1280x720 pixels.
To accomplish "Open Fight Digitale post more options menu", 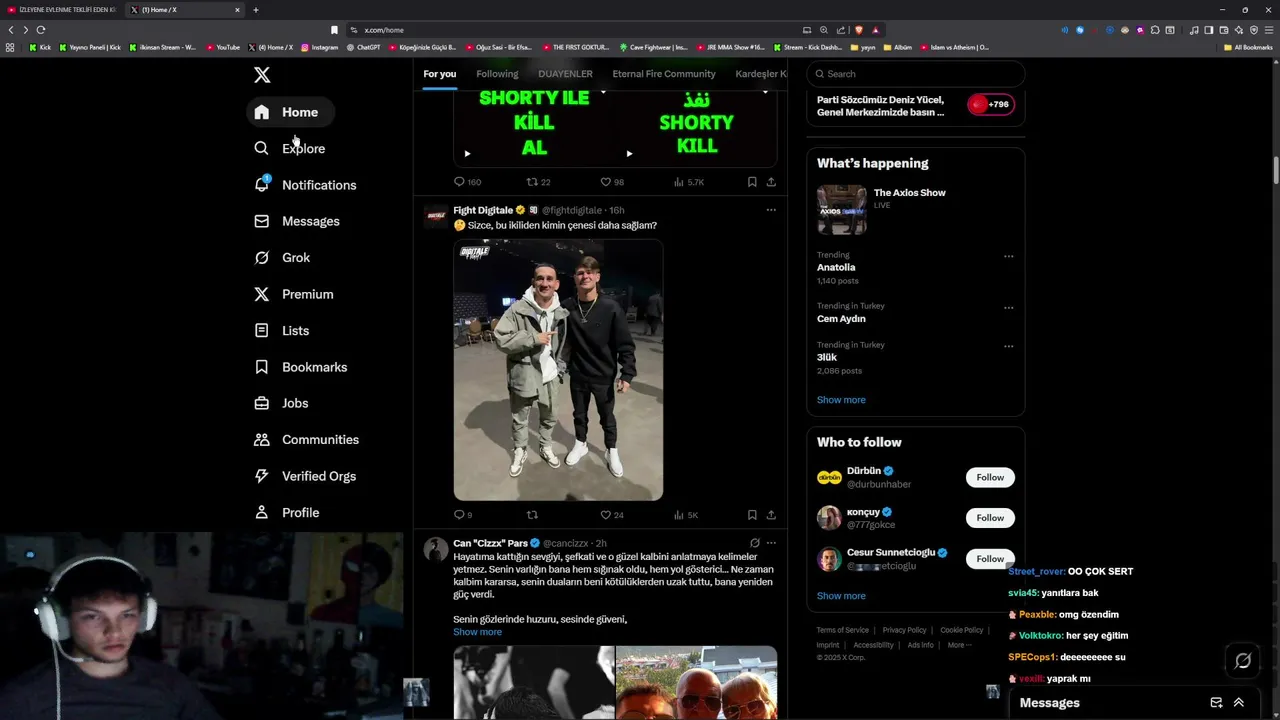I will [771, 210].
